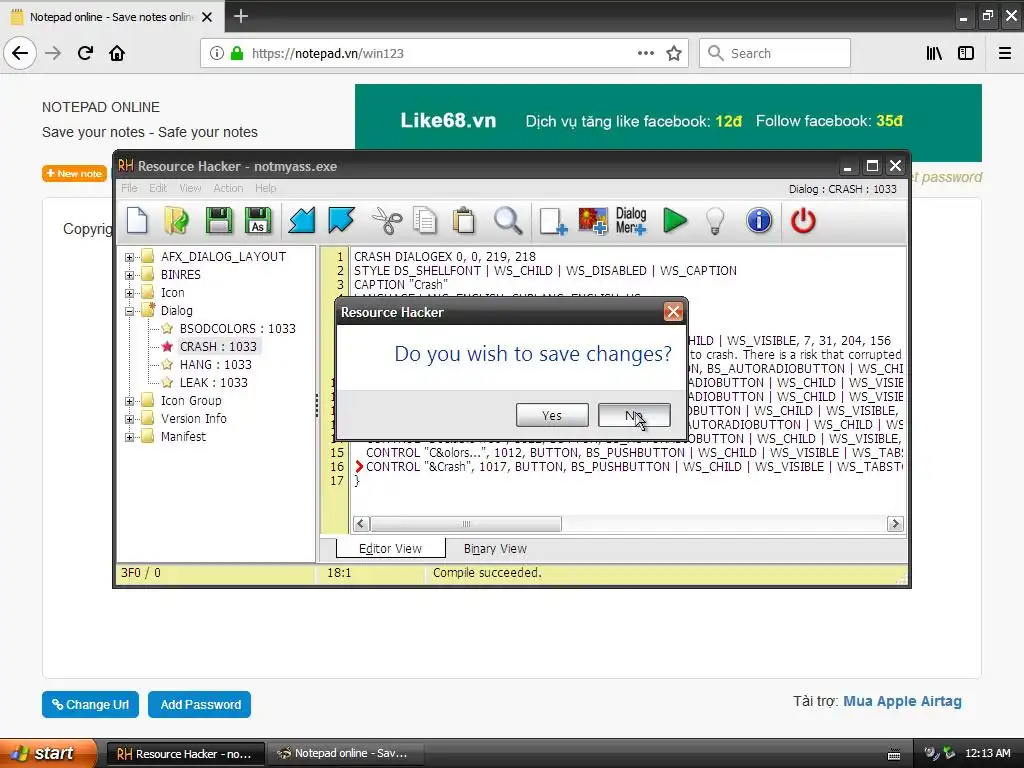Click the Save As floppy icon

pos(258,221)
